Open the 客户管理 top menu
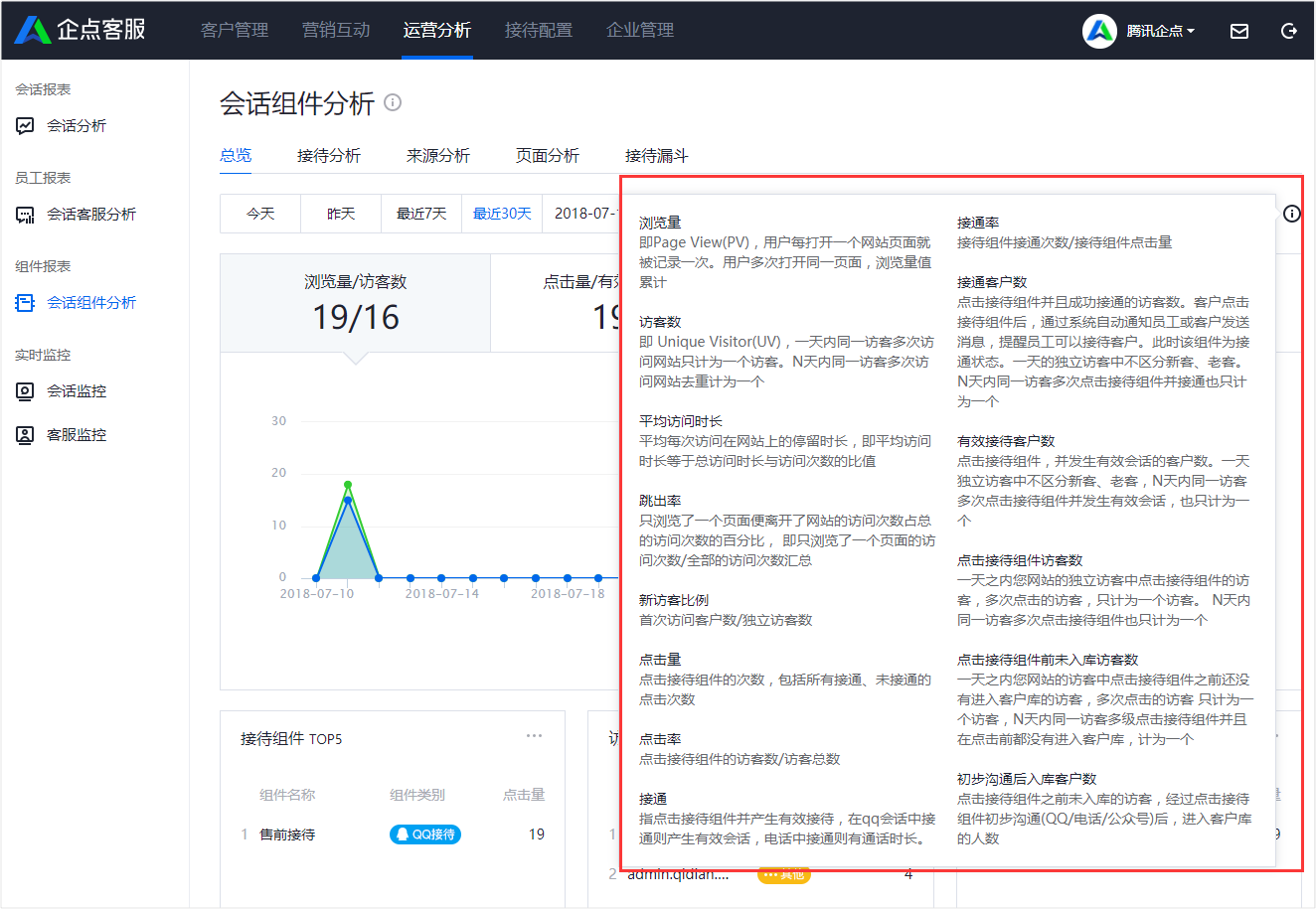The width and height of the screenshot is (1316, 909). coord(235,30)
